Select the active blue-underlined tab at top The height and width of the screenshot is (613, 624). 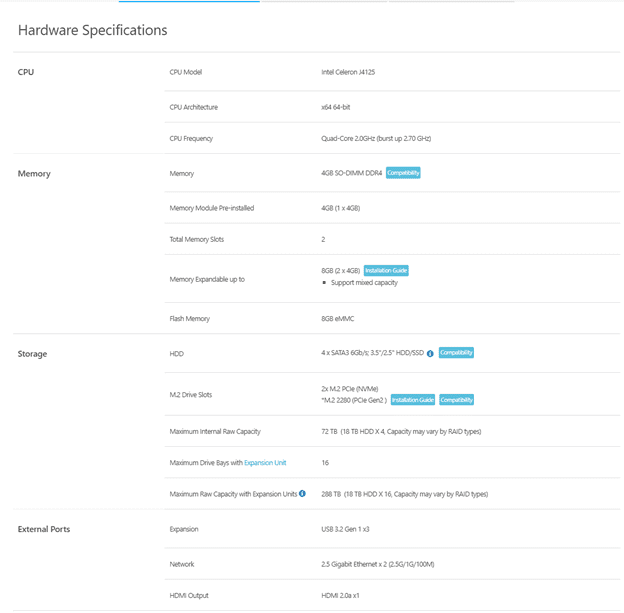click(x=189, y=1)
